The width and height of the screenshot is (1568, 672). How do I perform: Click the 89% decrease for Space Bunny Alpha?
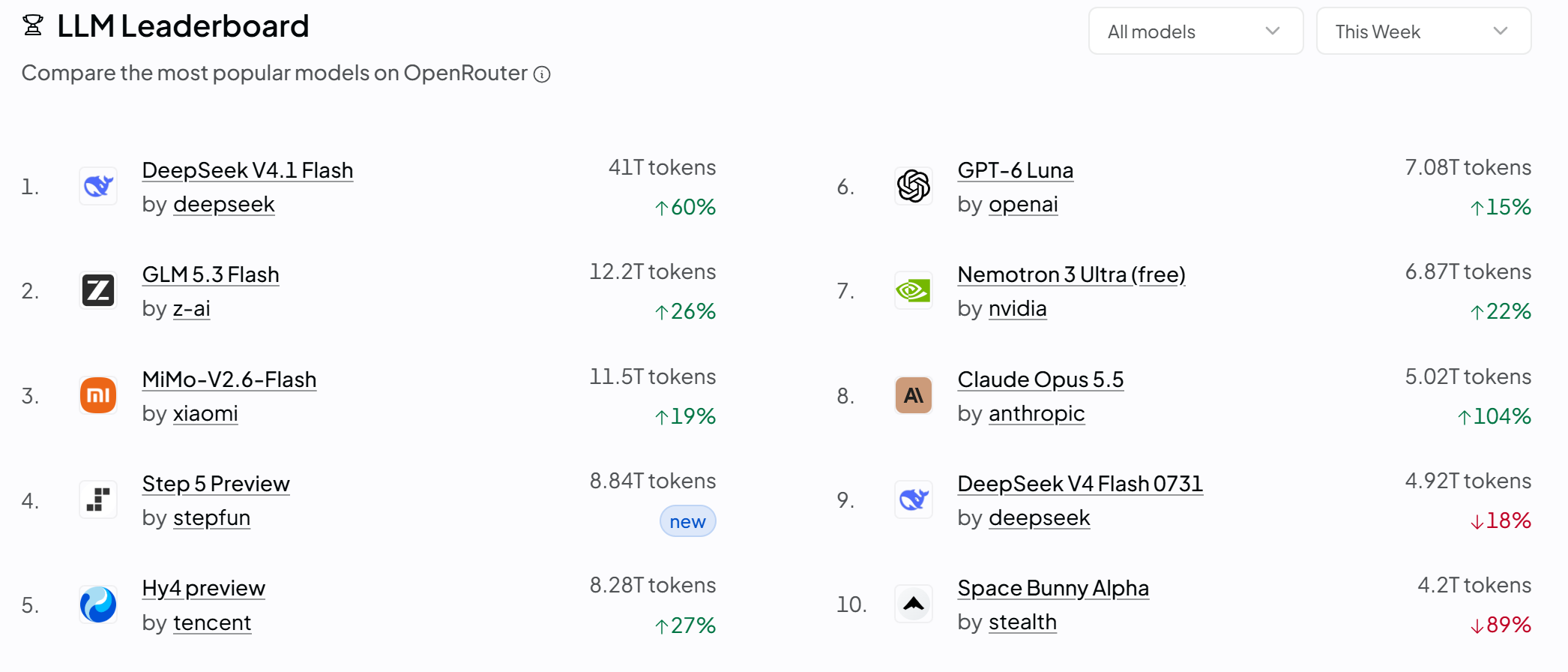click(x=1501, y=625)
